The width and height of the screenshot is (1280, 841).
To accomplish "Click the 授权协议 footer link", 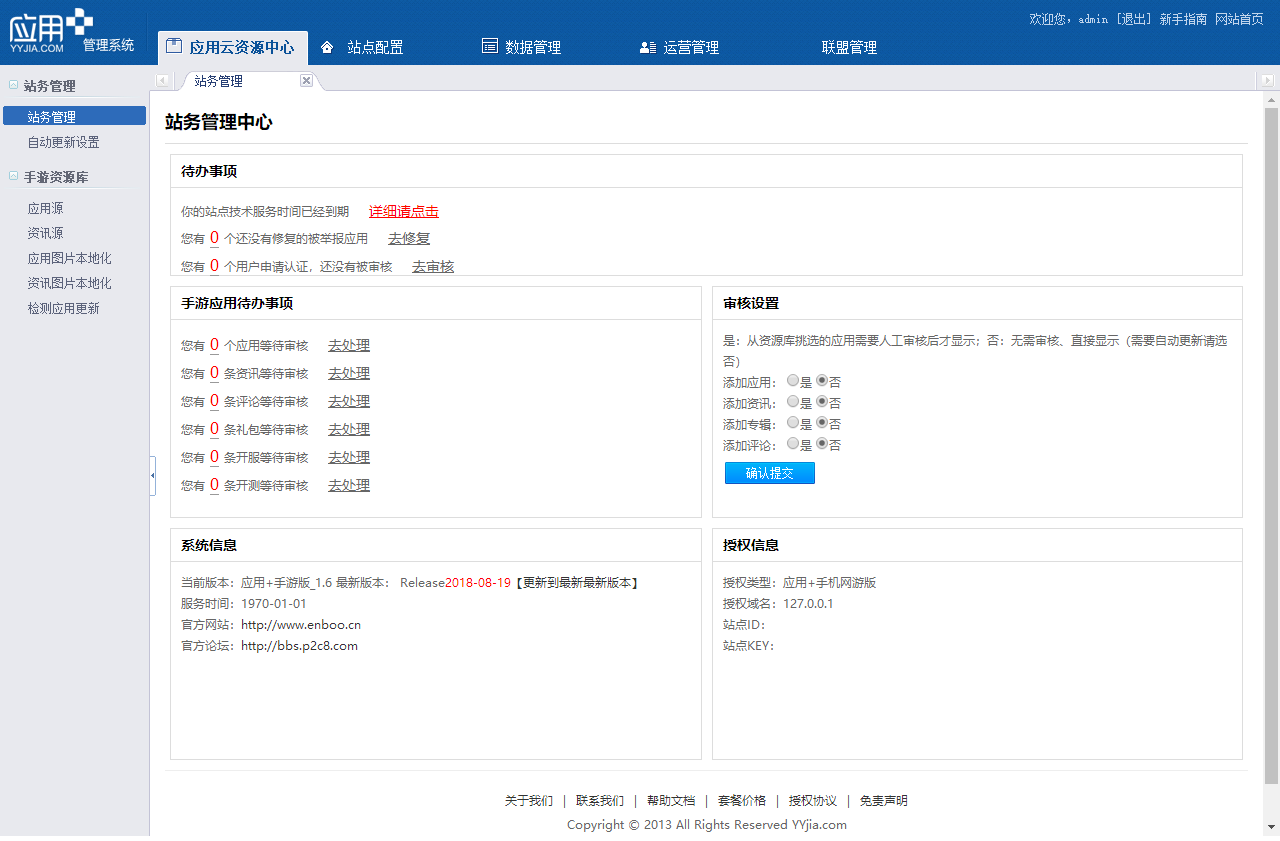I will [x=813, y=801].
